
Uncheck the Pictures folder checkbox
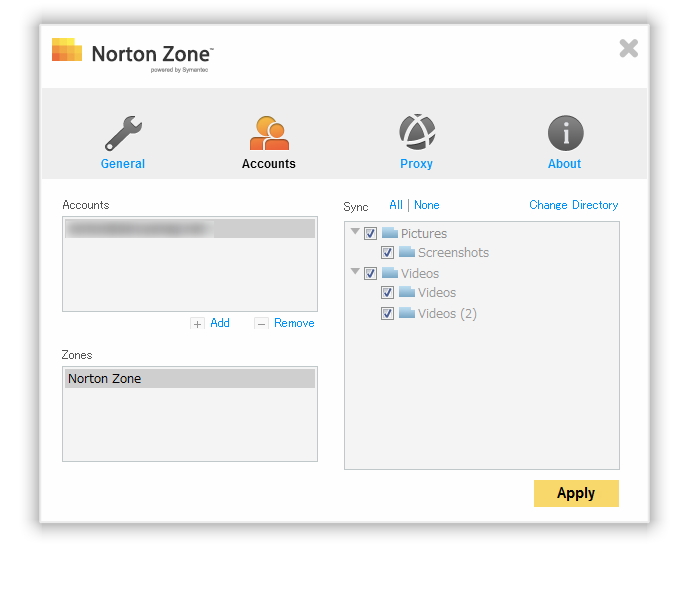tap(371, 233)
